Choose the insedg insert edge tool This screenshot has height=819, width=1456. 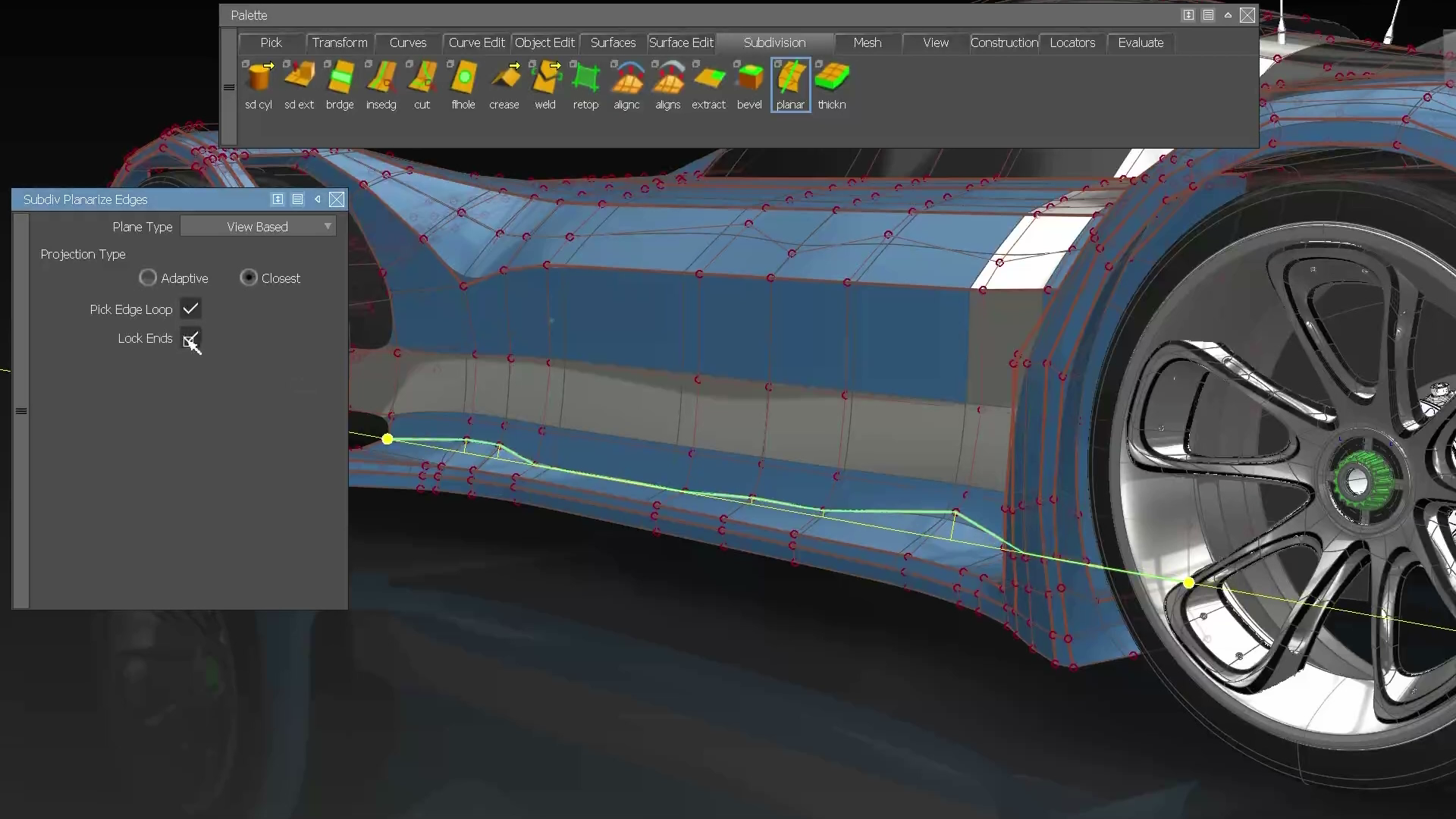[x=381, y=78]
